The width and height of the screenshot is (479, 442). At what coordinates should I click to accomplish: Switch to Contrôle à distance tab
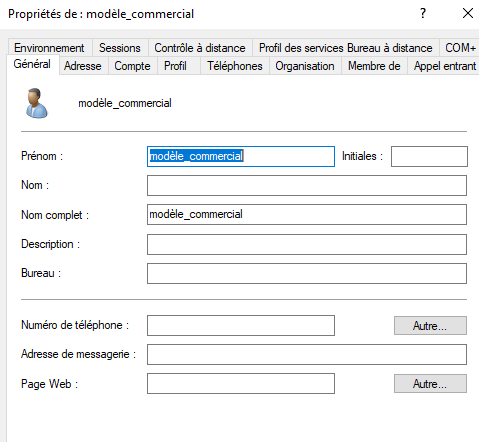(200, 48)
